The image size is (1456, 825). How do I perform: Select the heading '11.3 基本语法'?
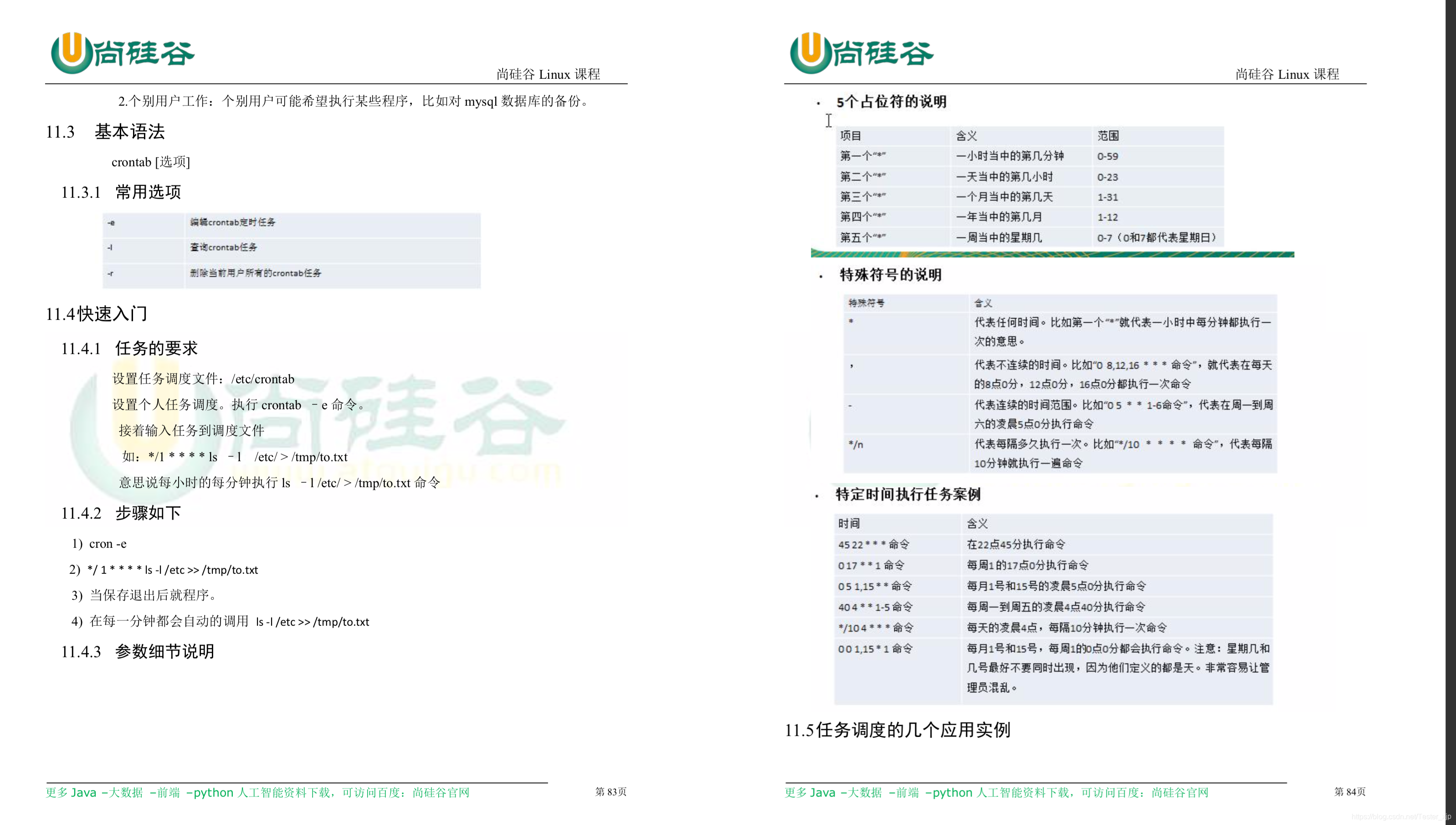tap(105, 131)
